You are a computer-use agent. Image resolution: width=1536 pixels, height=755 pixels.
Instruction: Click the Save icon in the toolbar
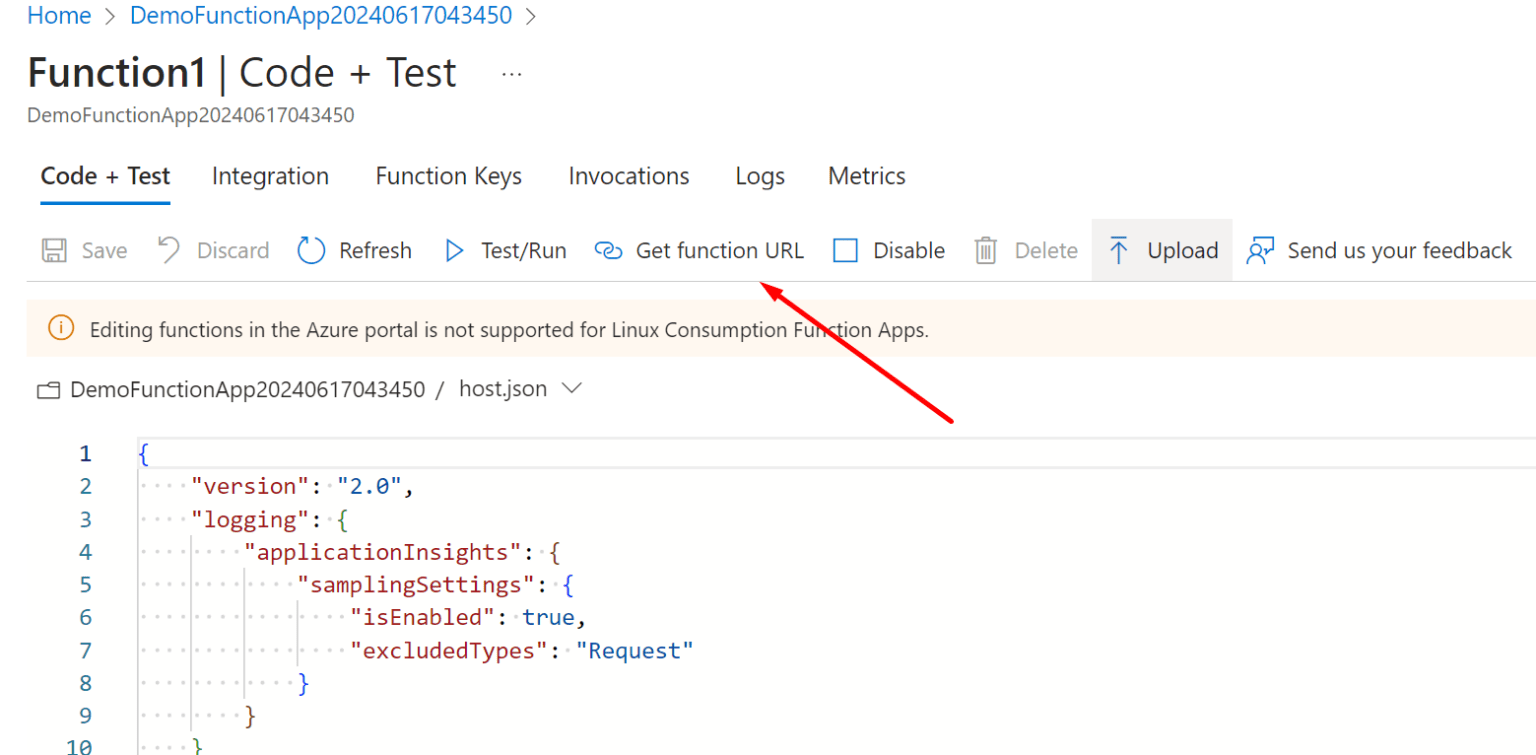click(x=55, y=250)
